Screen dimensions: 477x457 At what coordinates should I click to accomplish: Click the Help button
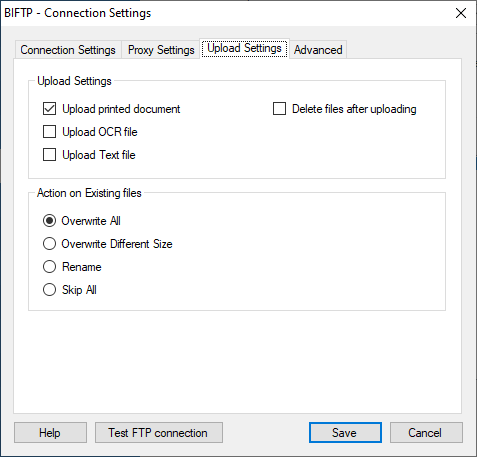[50, 433]
